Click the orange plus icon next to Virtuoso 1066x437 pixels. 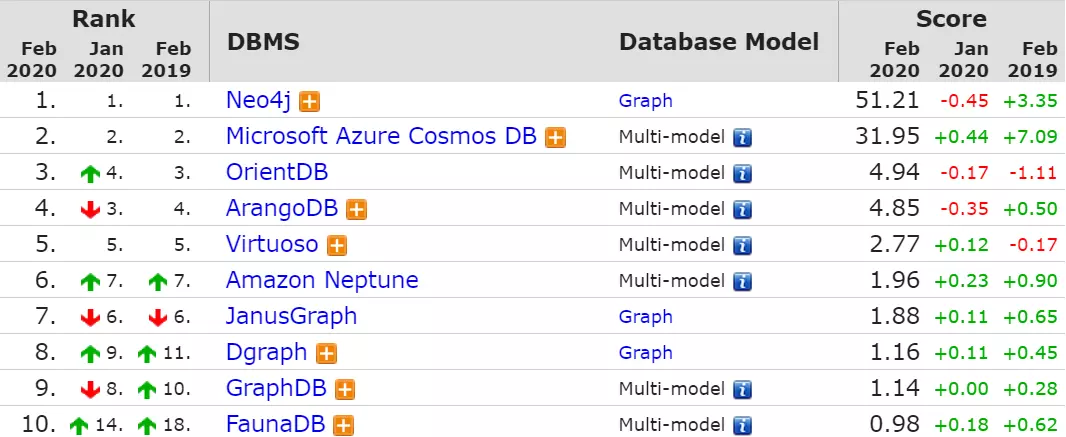coord(337,245)
